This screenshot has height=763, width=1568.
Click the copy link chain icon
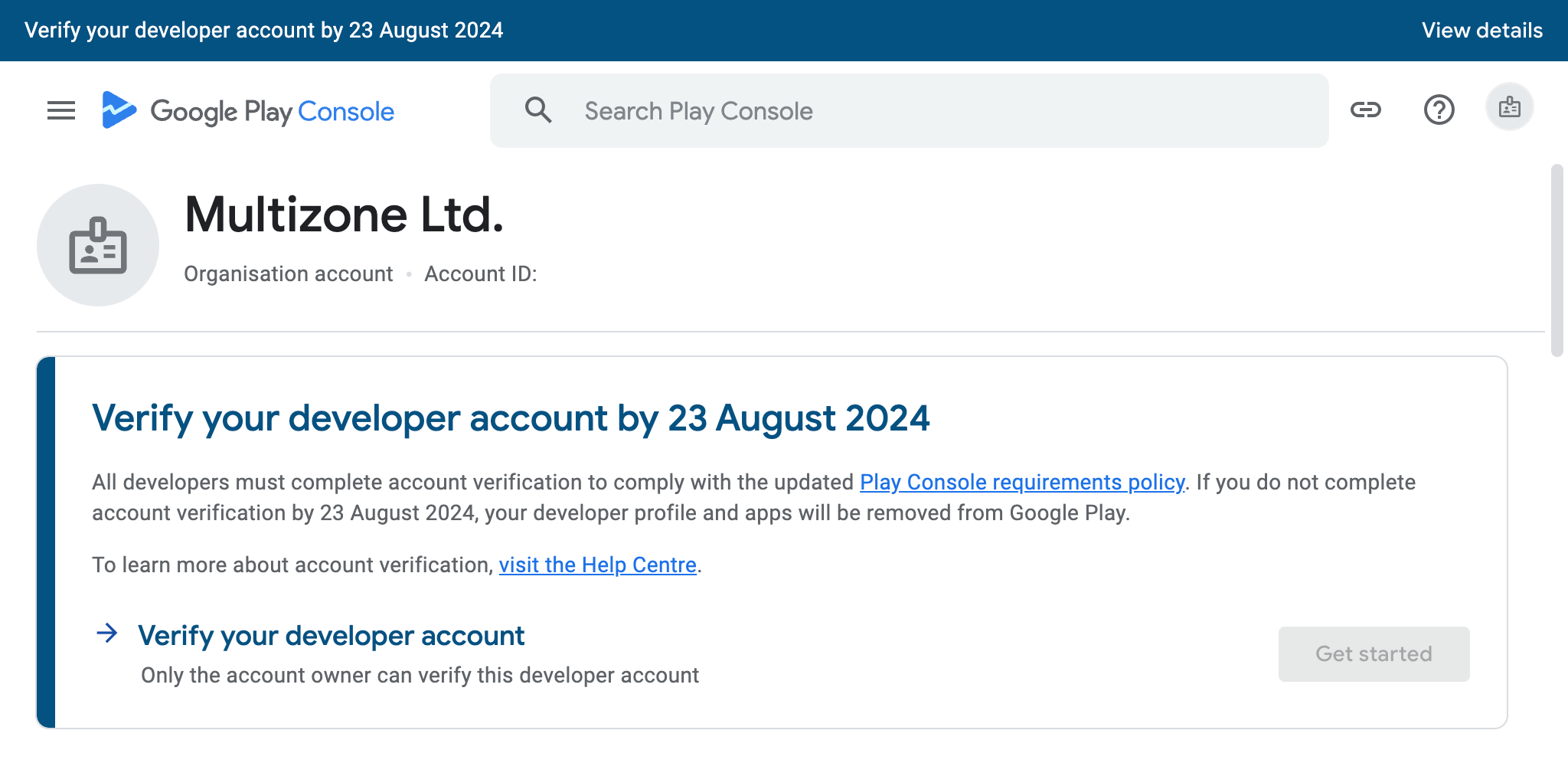1365,110
